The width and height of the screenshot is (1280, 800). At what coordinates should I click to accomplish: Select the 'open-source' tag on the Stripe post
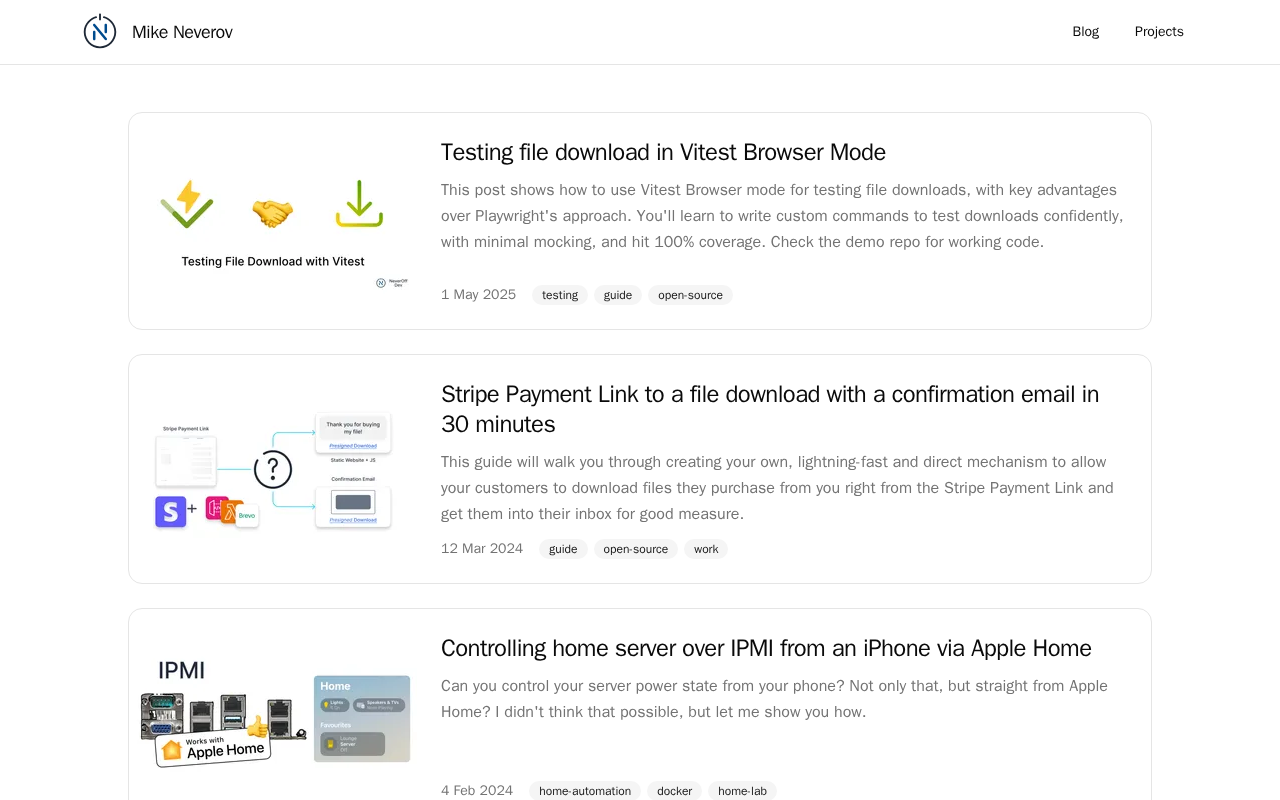click(636, 549)
